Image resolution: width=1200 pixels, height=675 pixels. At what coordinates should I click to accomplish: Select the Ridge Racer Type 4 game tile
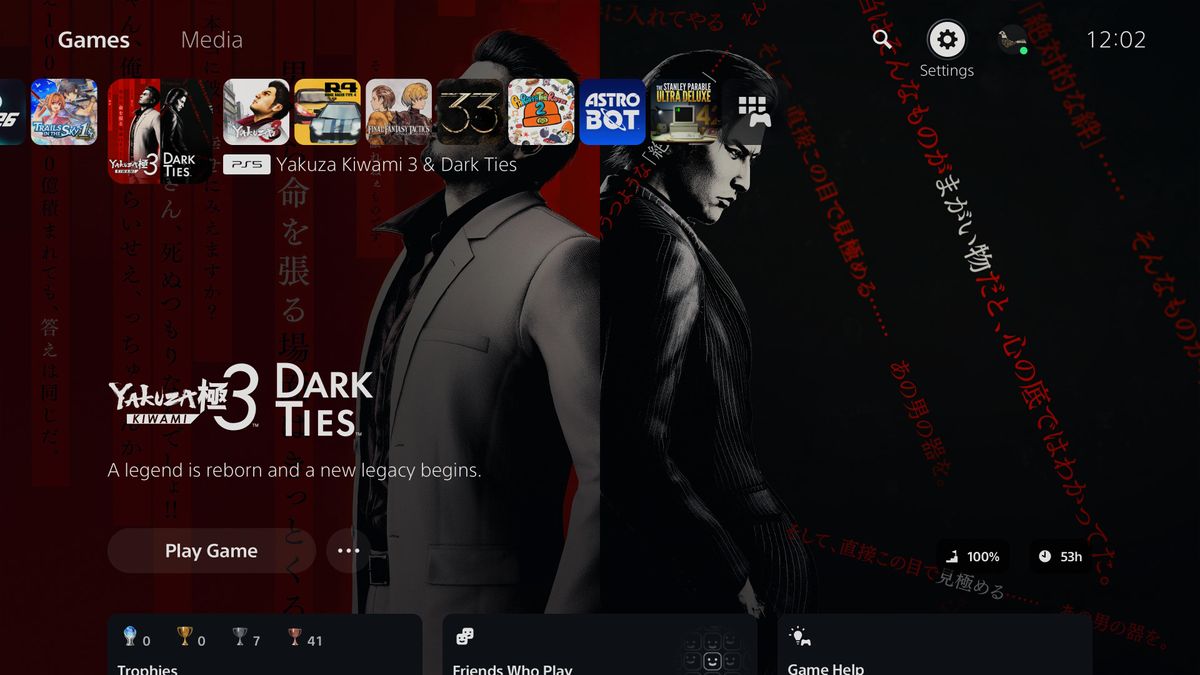click(327, 112)
